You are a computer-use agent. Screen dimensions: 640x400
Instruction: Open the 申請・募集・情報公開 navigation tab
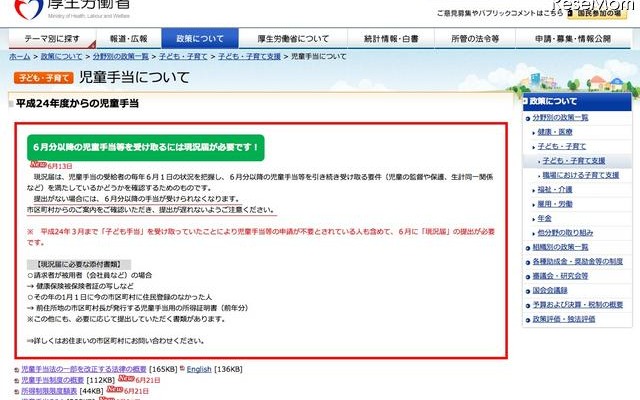click(x=573, y=39)
